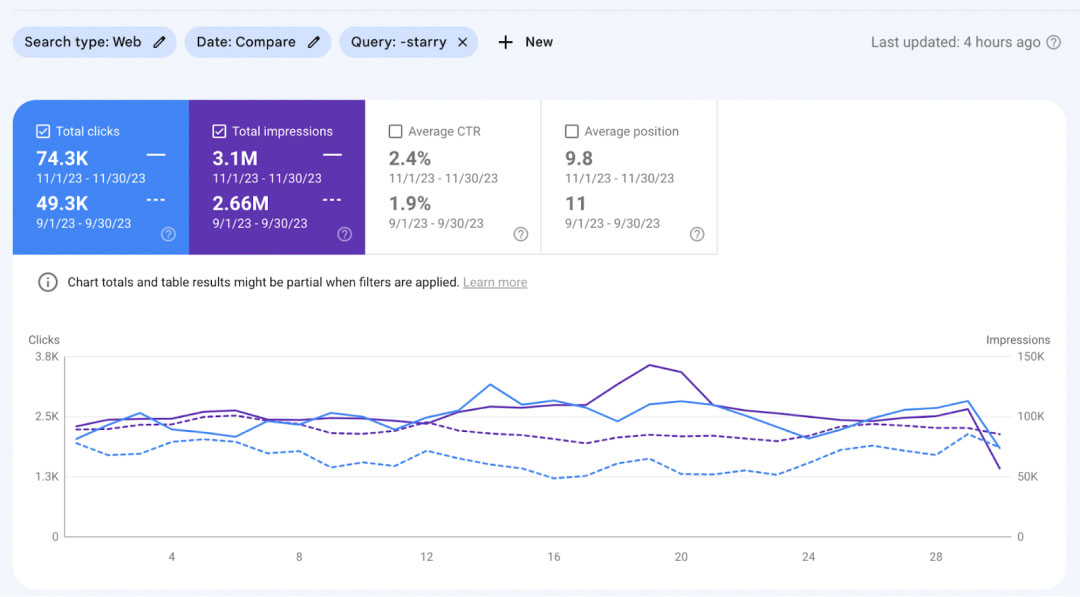Enable the Average position checkbox
Viewport: 1080px width, 597px height.
(572, 131)
